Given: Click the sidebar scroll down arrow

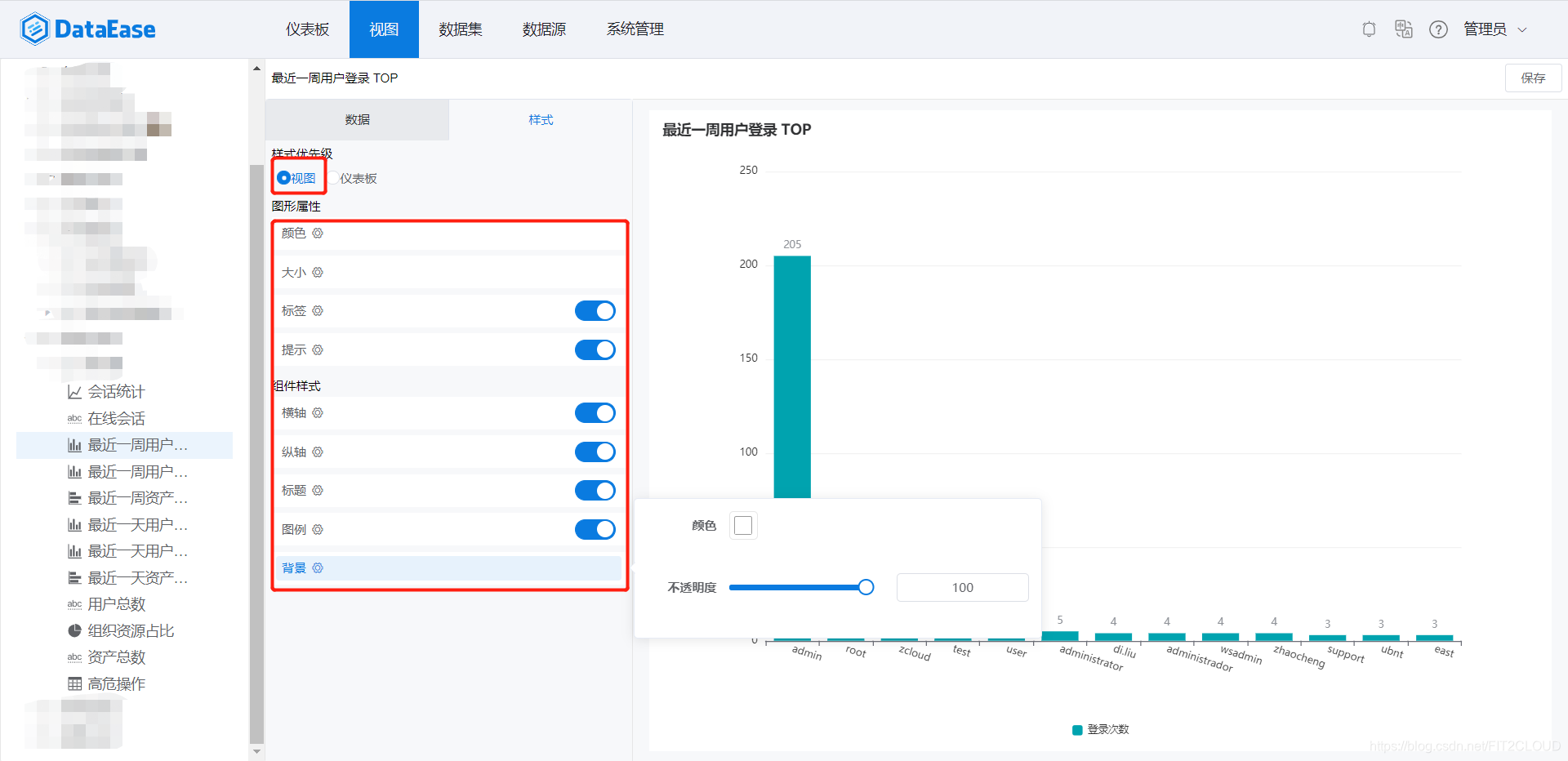Looking at the screenshot, I should click(x=256, y=751).
